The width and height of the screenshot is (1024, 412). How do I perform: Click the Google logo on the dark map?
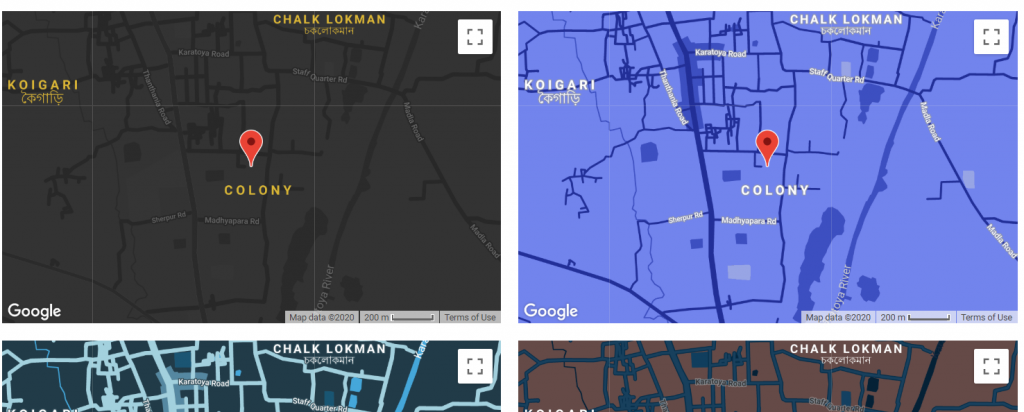[x=35, y=311]
